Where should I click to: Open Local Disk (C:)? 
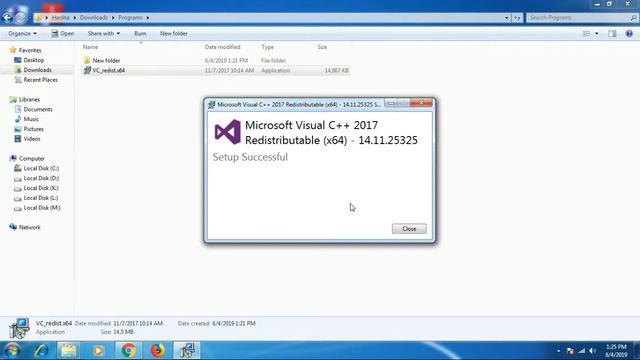click(41, 168)
